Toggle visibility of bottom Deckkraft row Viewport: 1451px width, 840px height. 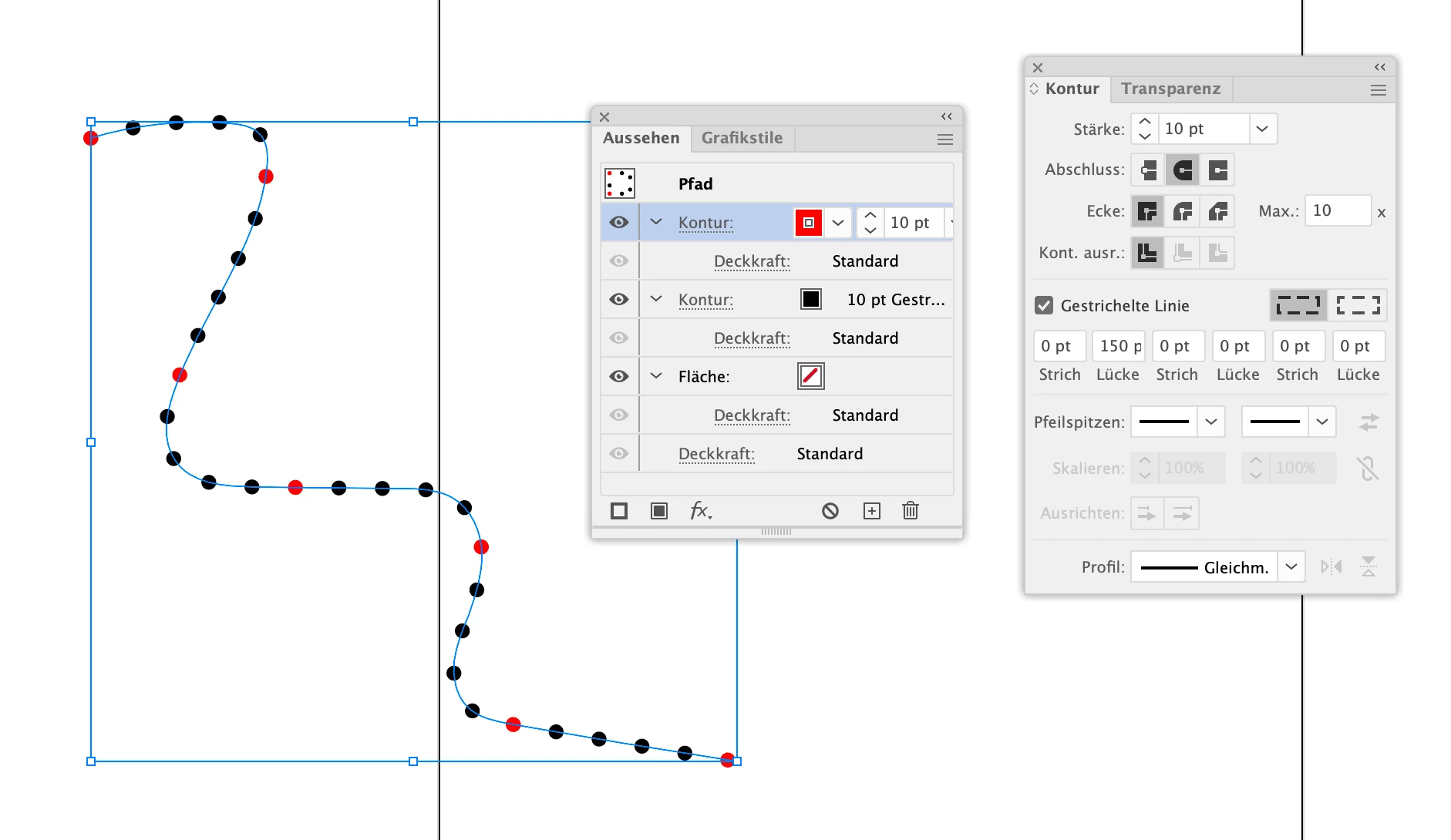pyautogui.click(x=619, y=453)
